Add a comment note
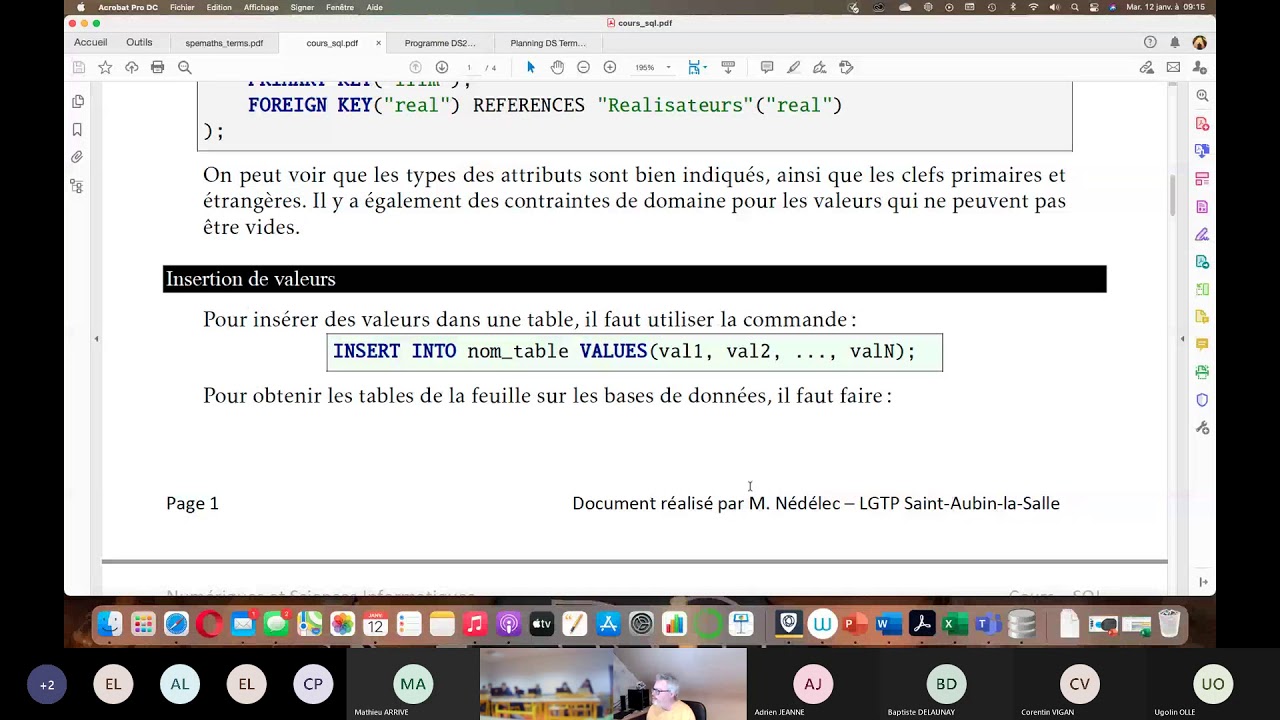 [767, 67]
